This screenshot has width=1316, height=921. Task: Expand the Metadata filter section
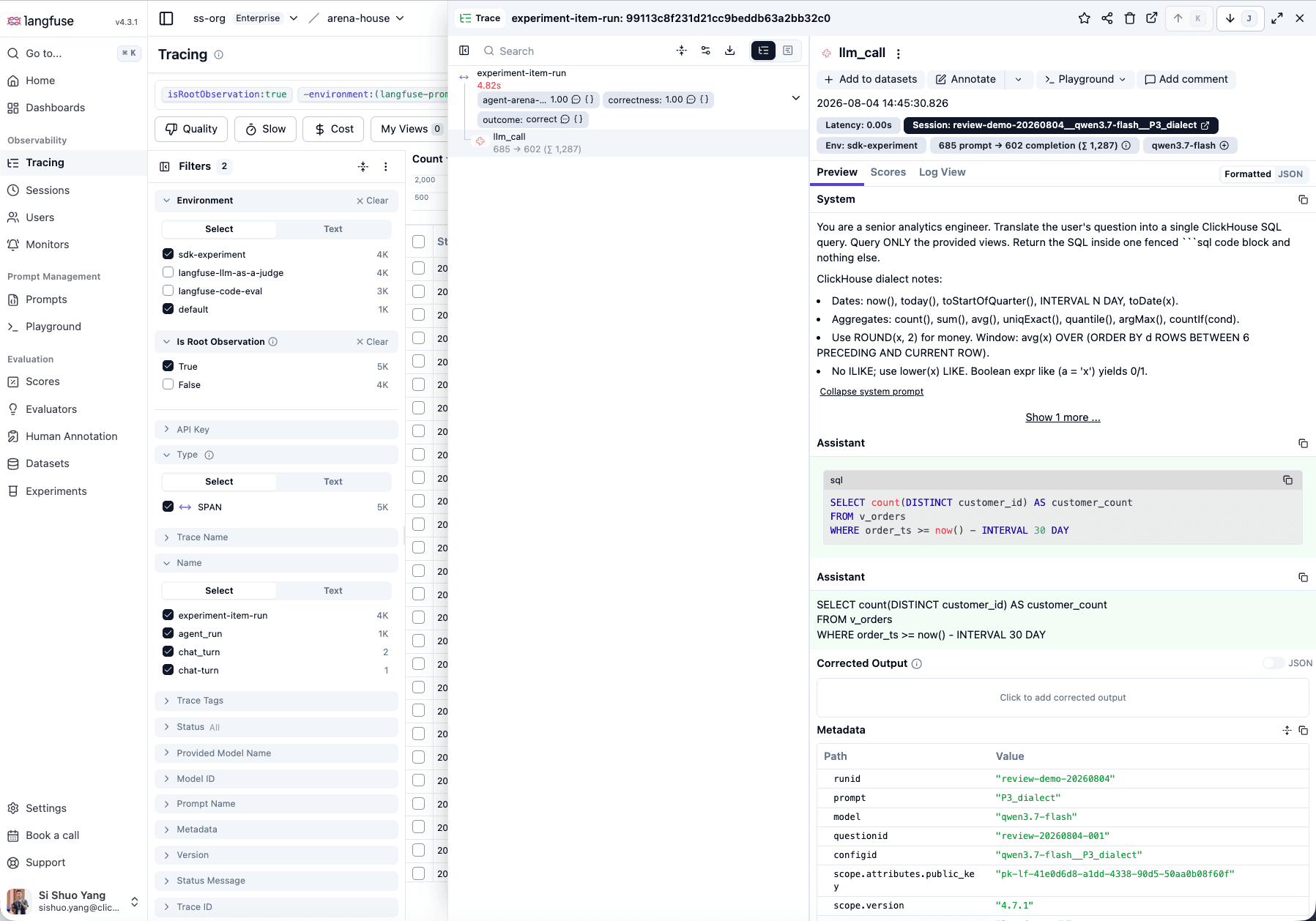[276, 829]
